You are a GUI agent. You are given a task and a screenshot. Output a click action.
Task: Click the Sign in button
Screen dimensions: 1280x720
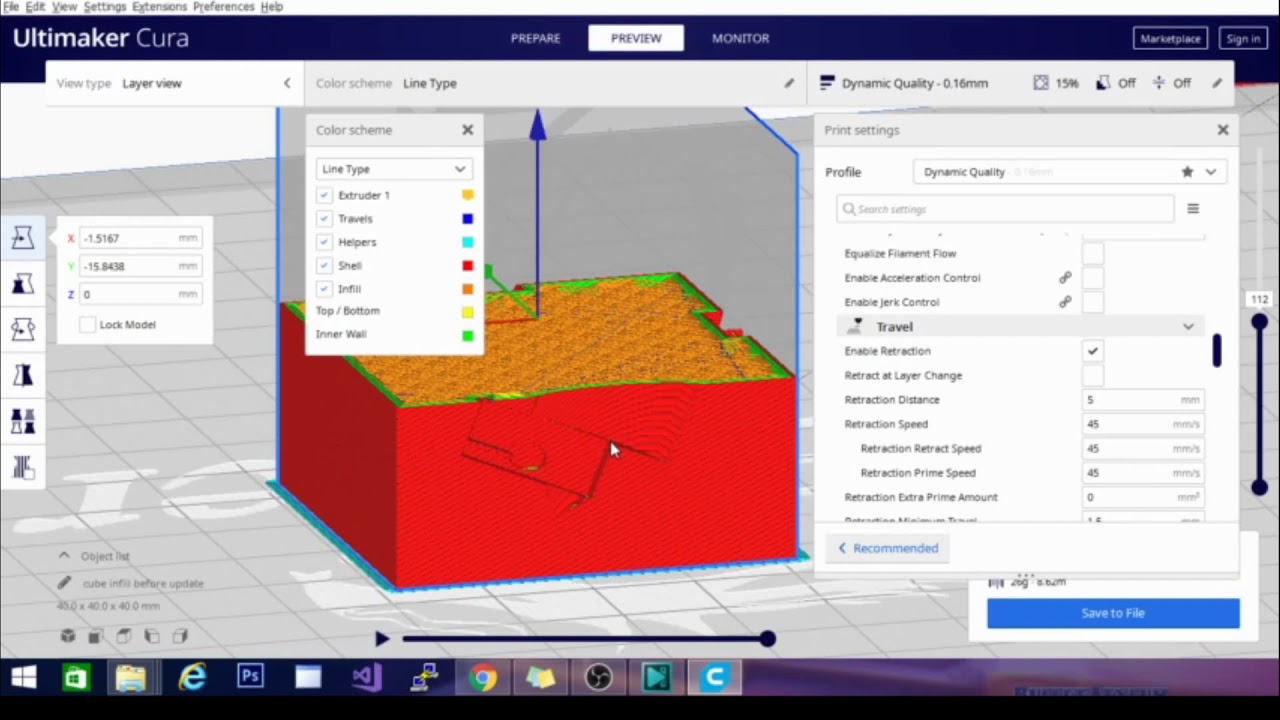1243,39
